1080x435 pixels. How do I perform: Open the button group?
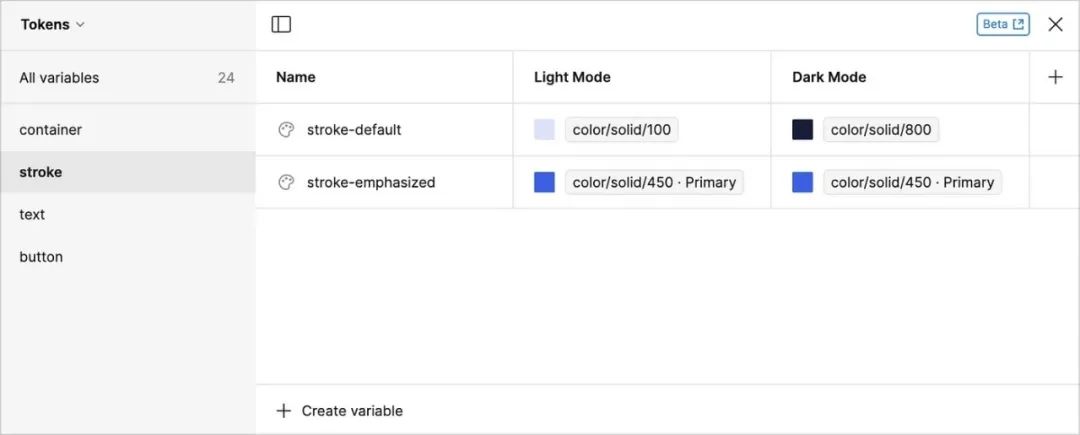pyautogui.click(x=41, y=257)
